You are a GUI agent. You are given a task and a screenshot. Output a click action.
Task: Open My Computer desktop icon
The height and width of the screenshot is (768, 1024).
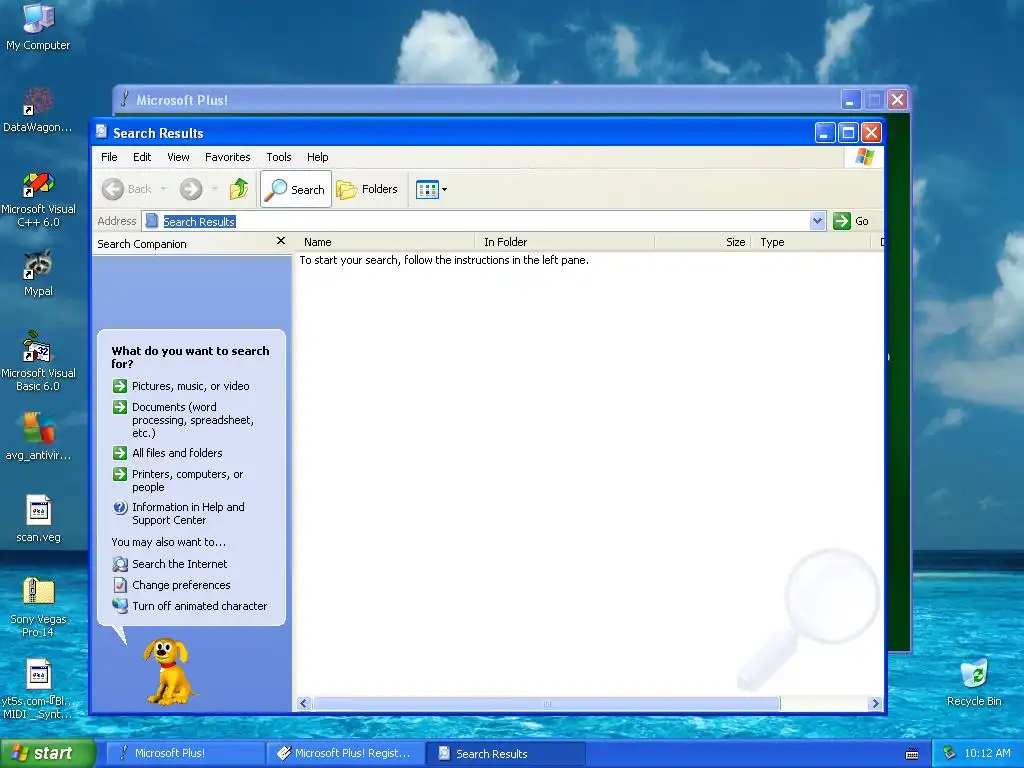pyautogui.click(x=38, y=26)
